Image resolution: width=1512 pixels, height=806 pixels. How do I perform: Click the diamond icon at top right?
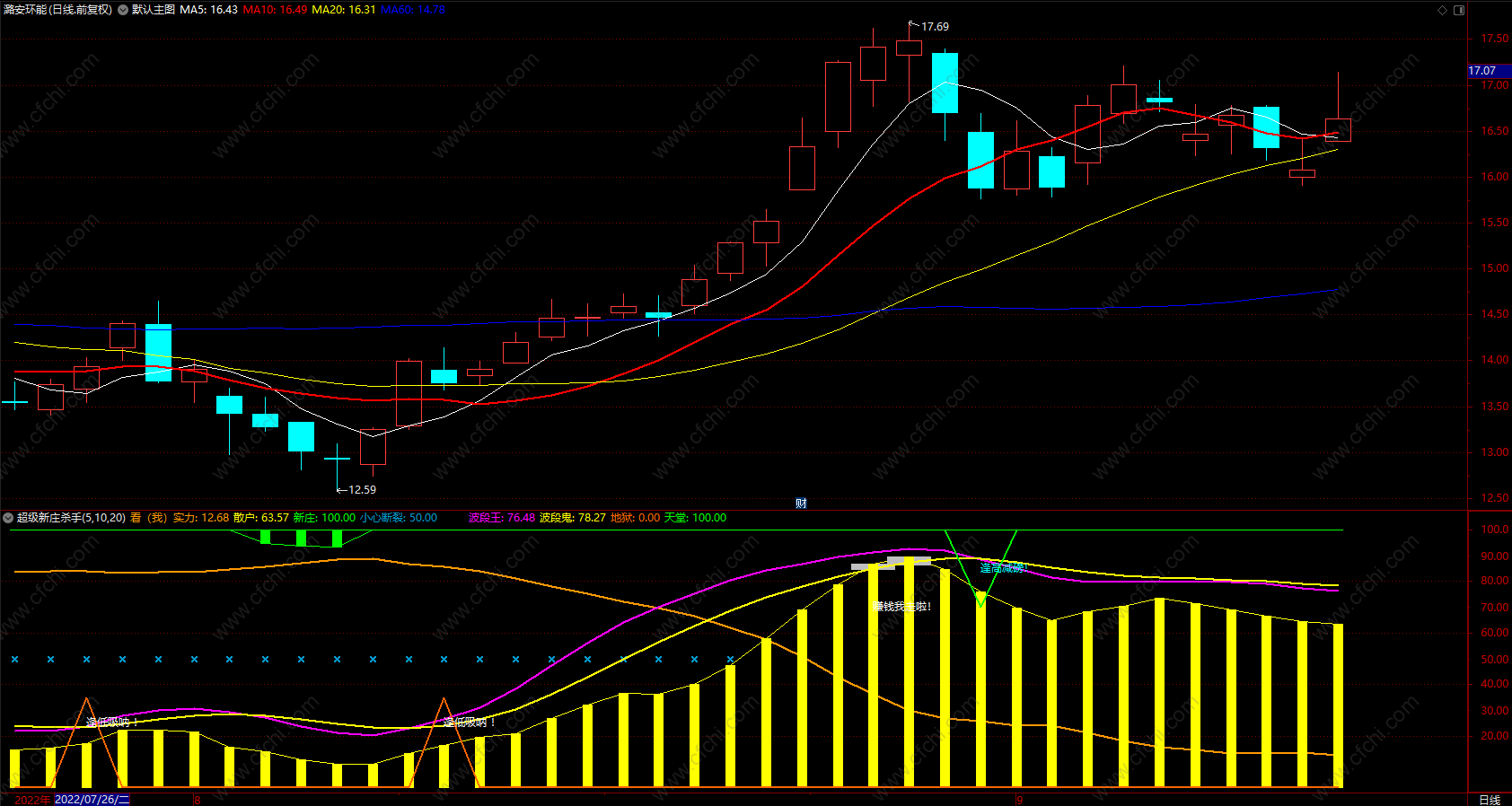click(1442, 10)
